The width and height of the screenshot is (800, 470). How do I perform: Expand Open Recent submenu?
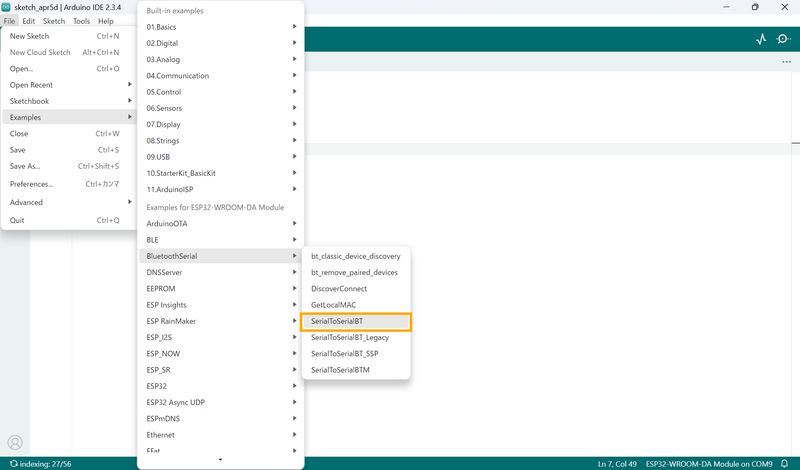click(68, 85)
